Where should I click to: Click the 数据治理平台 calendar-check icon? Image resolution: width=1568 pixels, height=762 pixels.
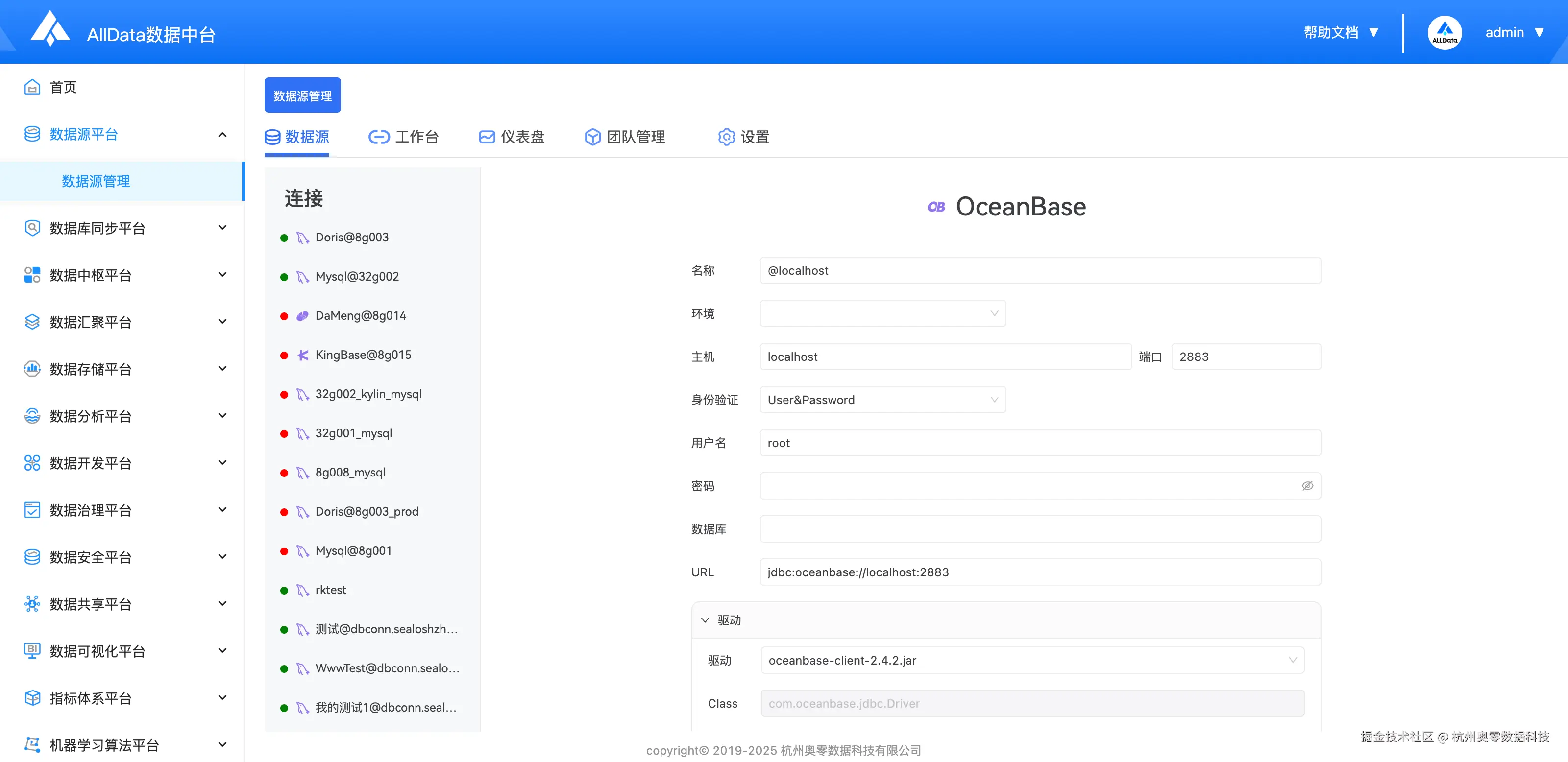click(32, 510)
